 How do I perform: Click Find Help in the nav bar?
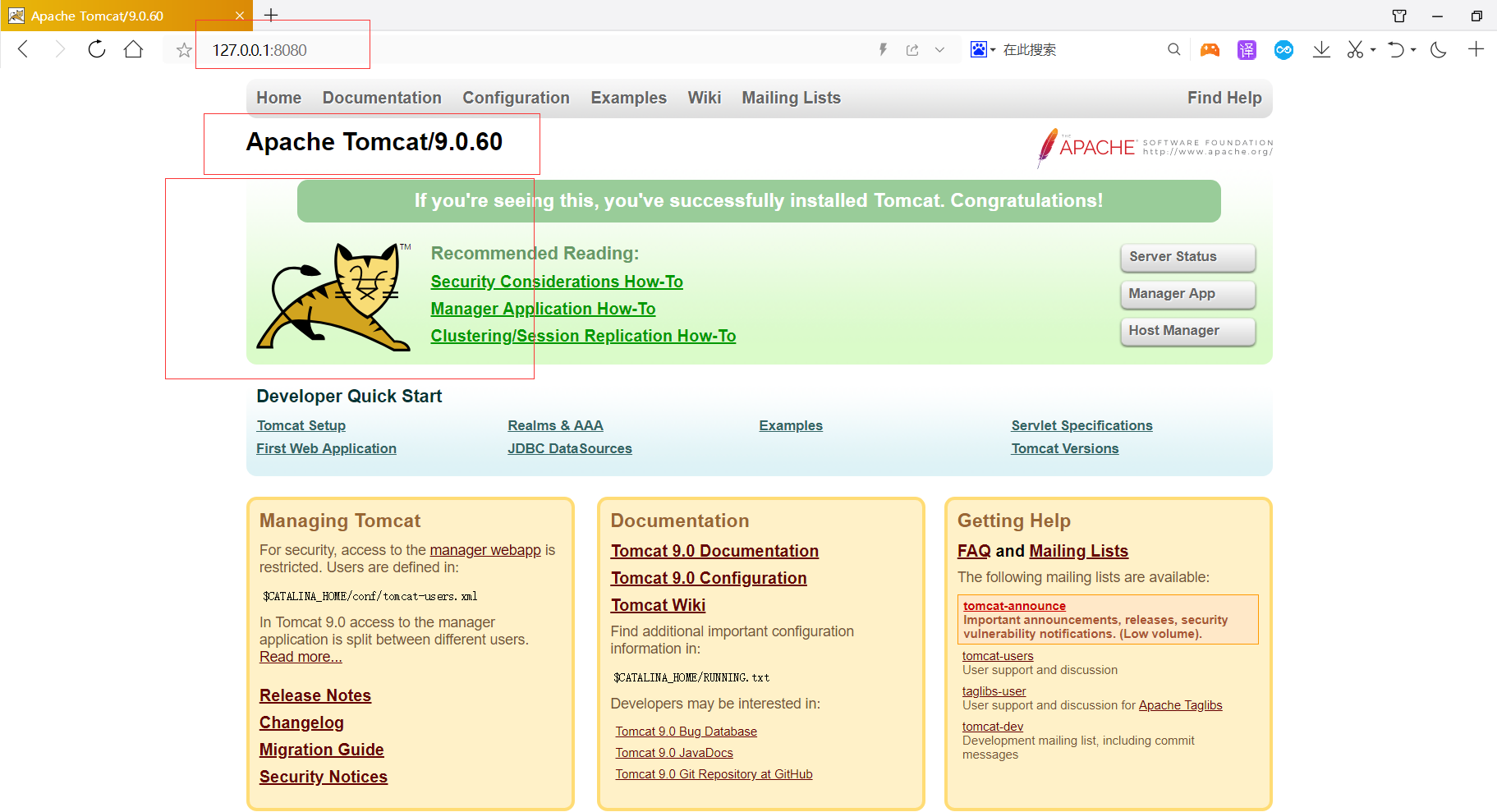point(1224,98)
